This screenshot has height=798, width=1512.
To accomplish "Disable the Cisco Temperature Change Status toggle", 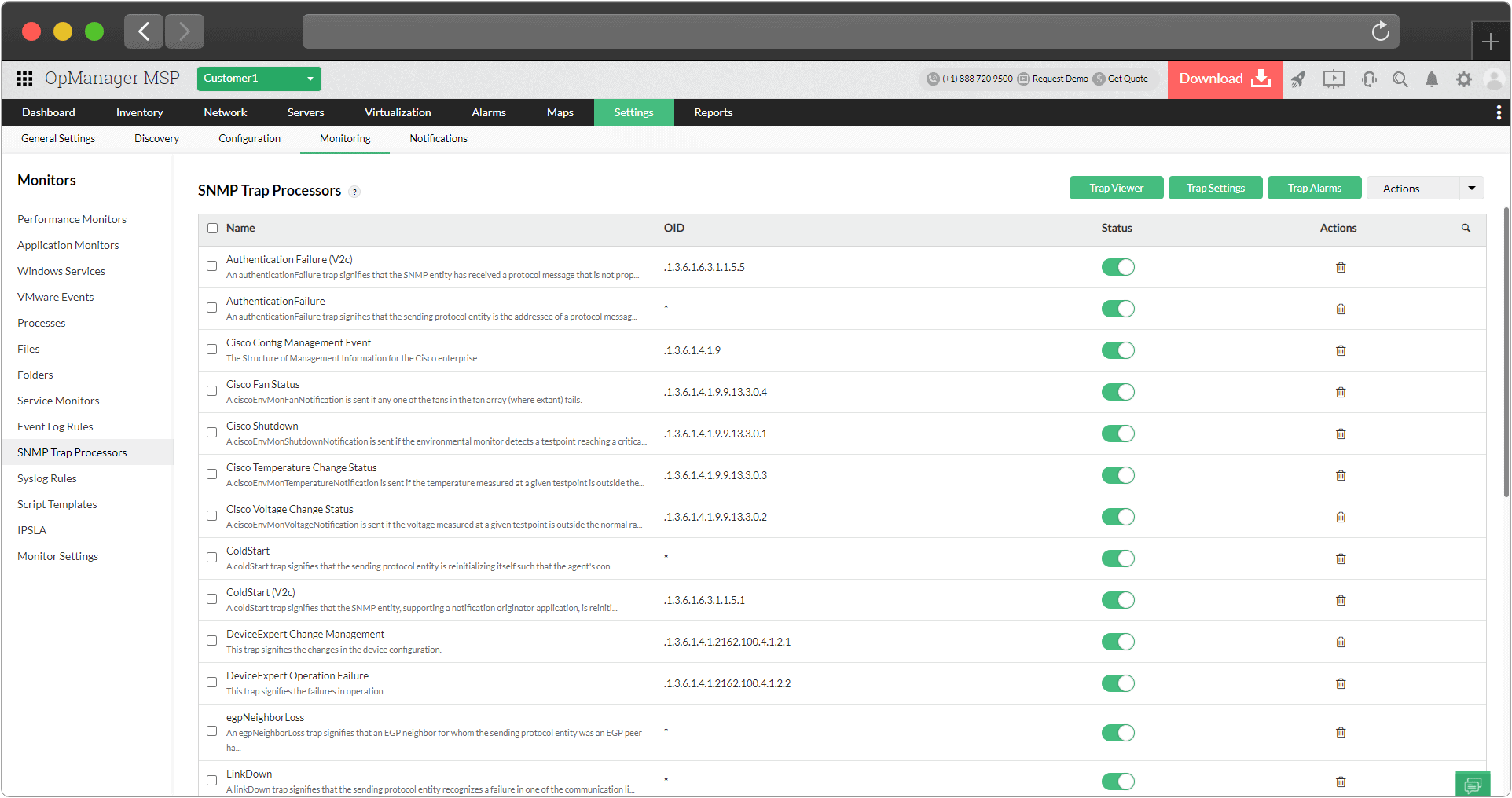I will (x=1117, y=475).
